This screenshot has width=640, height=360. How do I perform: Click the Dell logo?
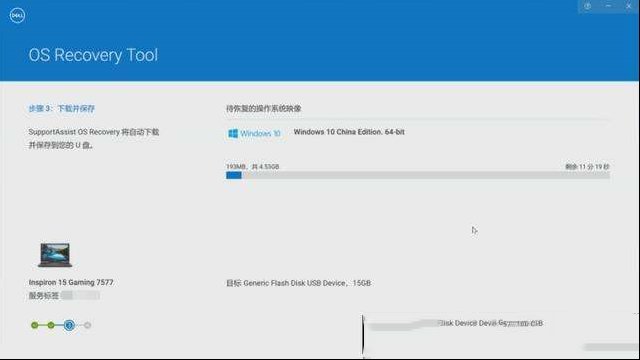pos(17,16)
